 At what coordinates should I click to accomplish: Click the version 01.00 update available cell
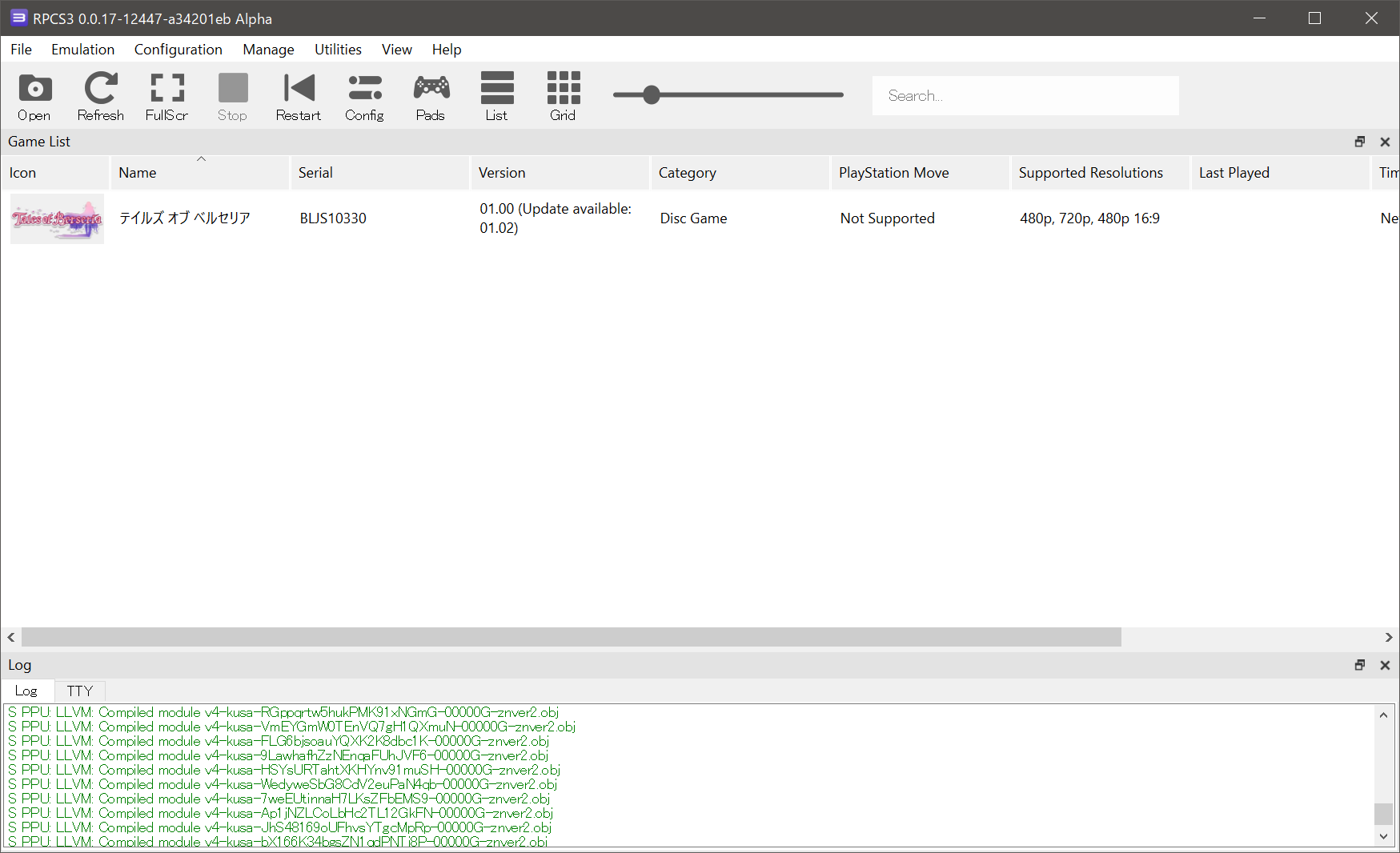click(556, 218)
